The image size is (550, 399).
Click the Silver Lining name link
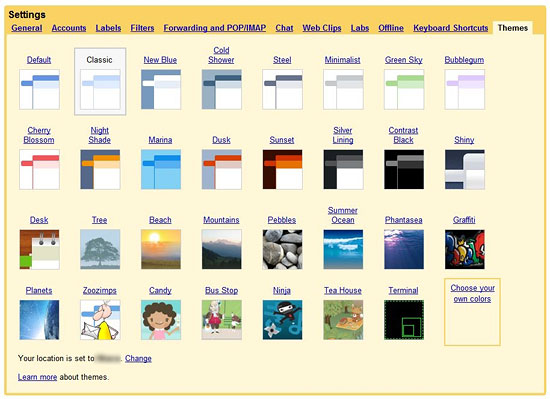pos(343,135)
